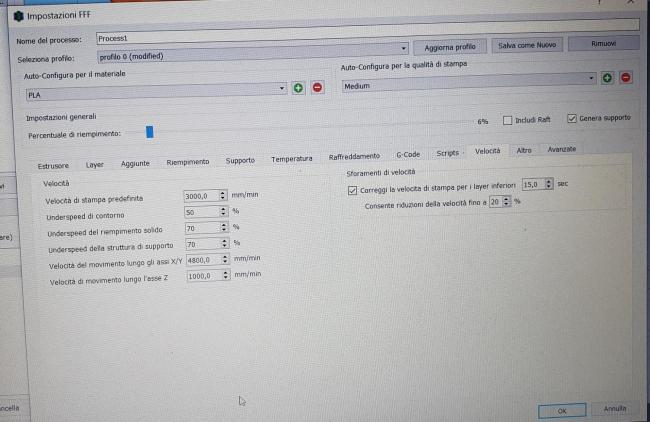Click the green add material button beside PLA
Viewport: 650px width, 422px height.
(x=298, y=89)
